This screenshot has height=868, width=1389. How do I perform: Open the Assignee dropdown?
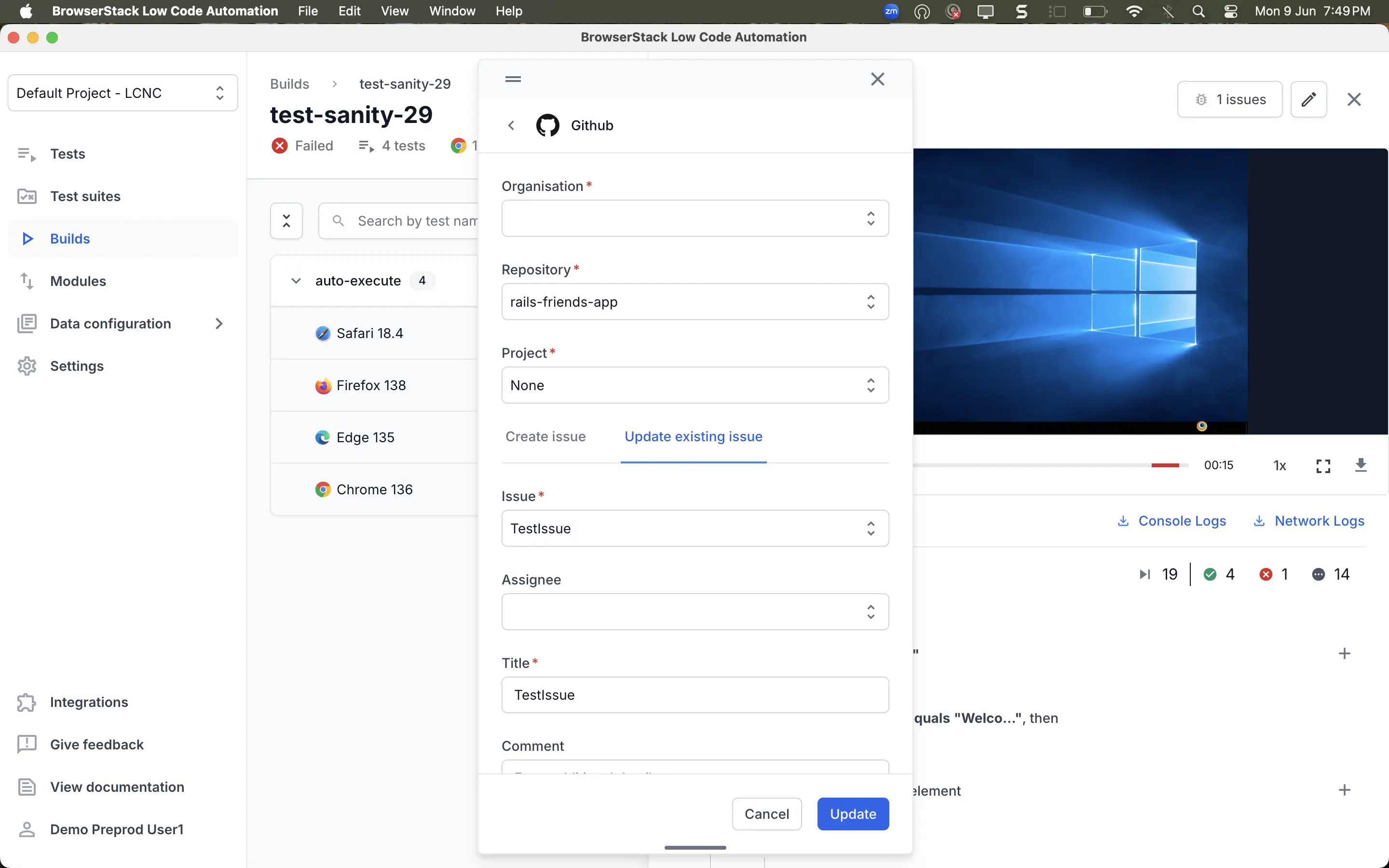(695, 611)
